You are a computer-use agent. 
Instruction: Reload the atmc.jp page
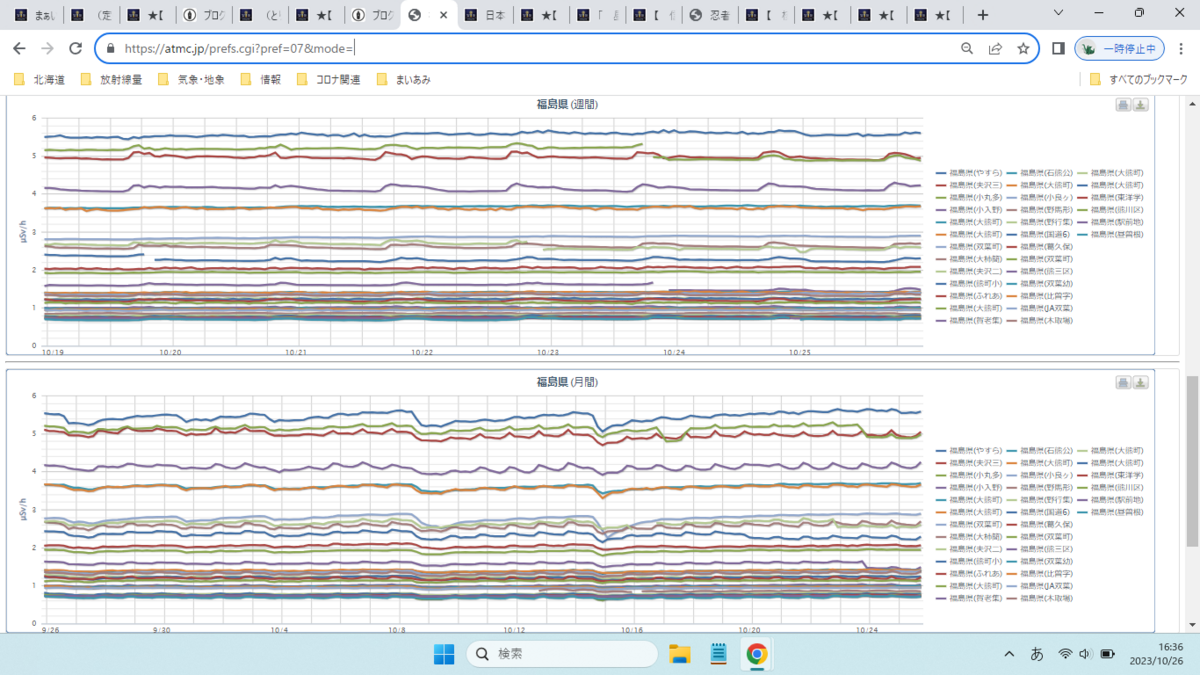[75, 48]
